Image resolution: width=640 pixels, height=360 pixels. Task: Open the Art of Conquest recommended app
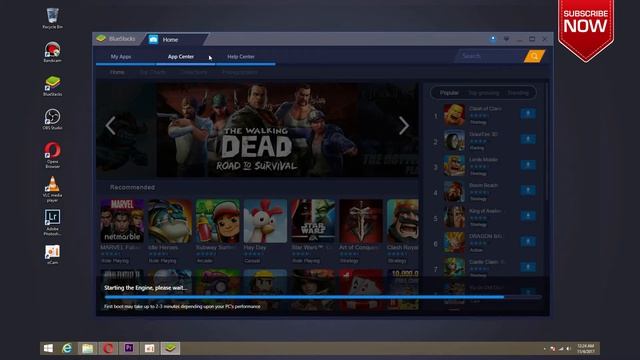point(361,221)
